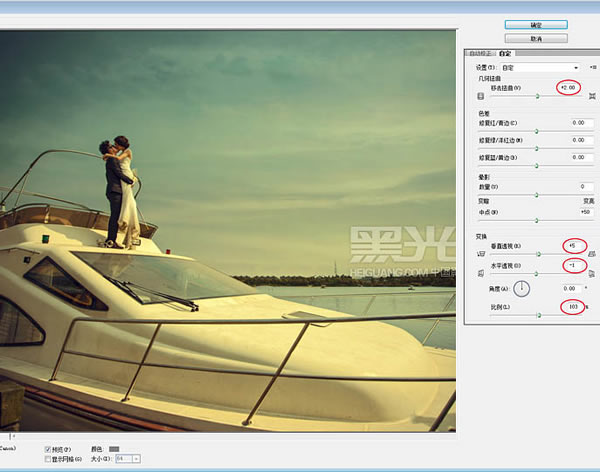Click the Vignette Midpoint slider handle
Viewport: 600px width, 472px height.
(536, 220)
